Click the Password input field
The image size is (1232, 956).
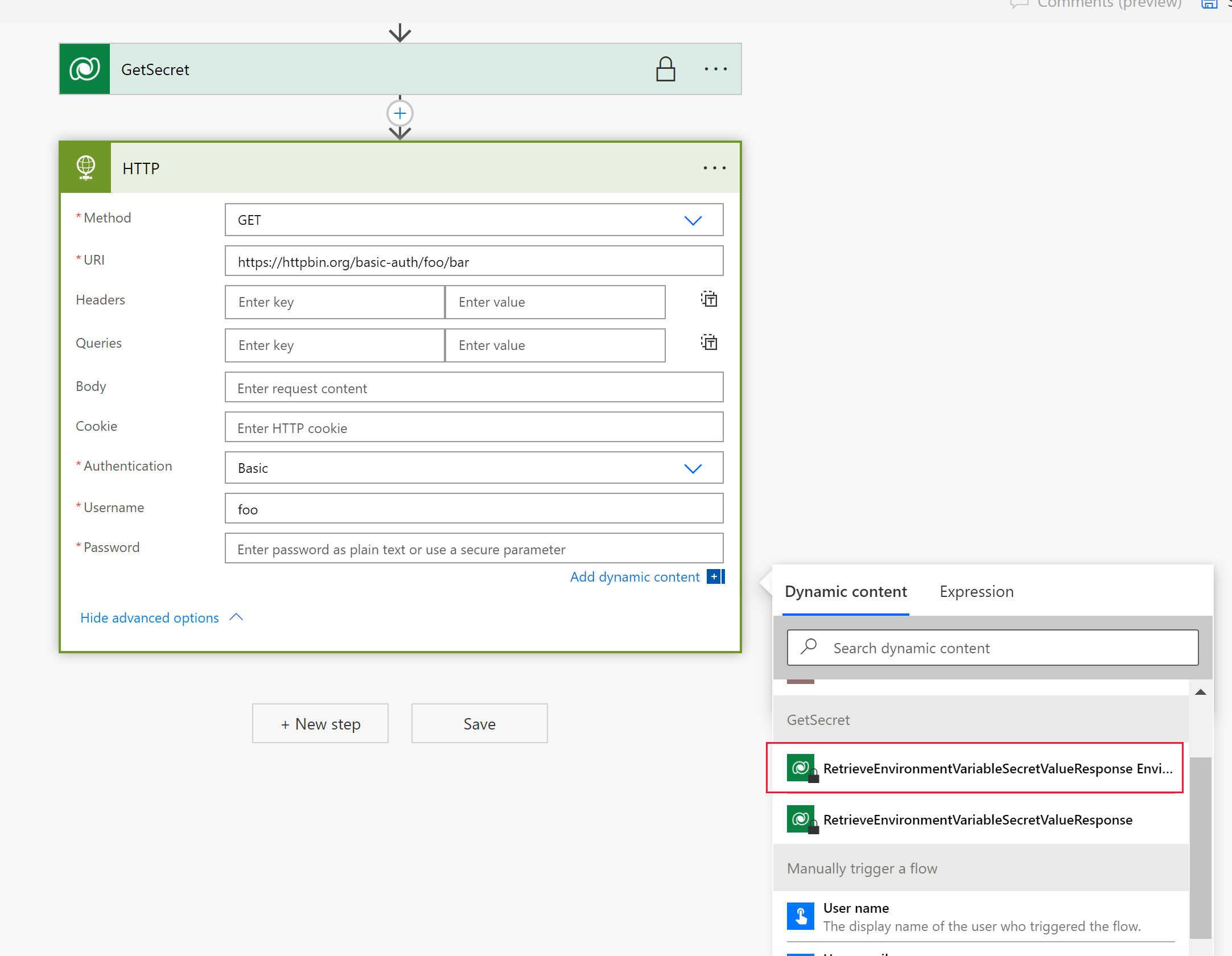(x=473, y=548)
